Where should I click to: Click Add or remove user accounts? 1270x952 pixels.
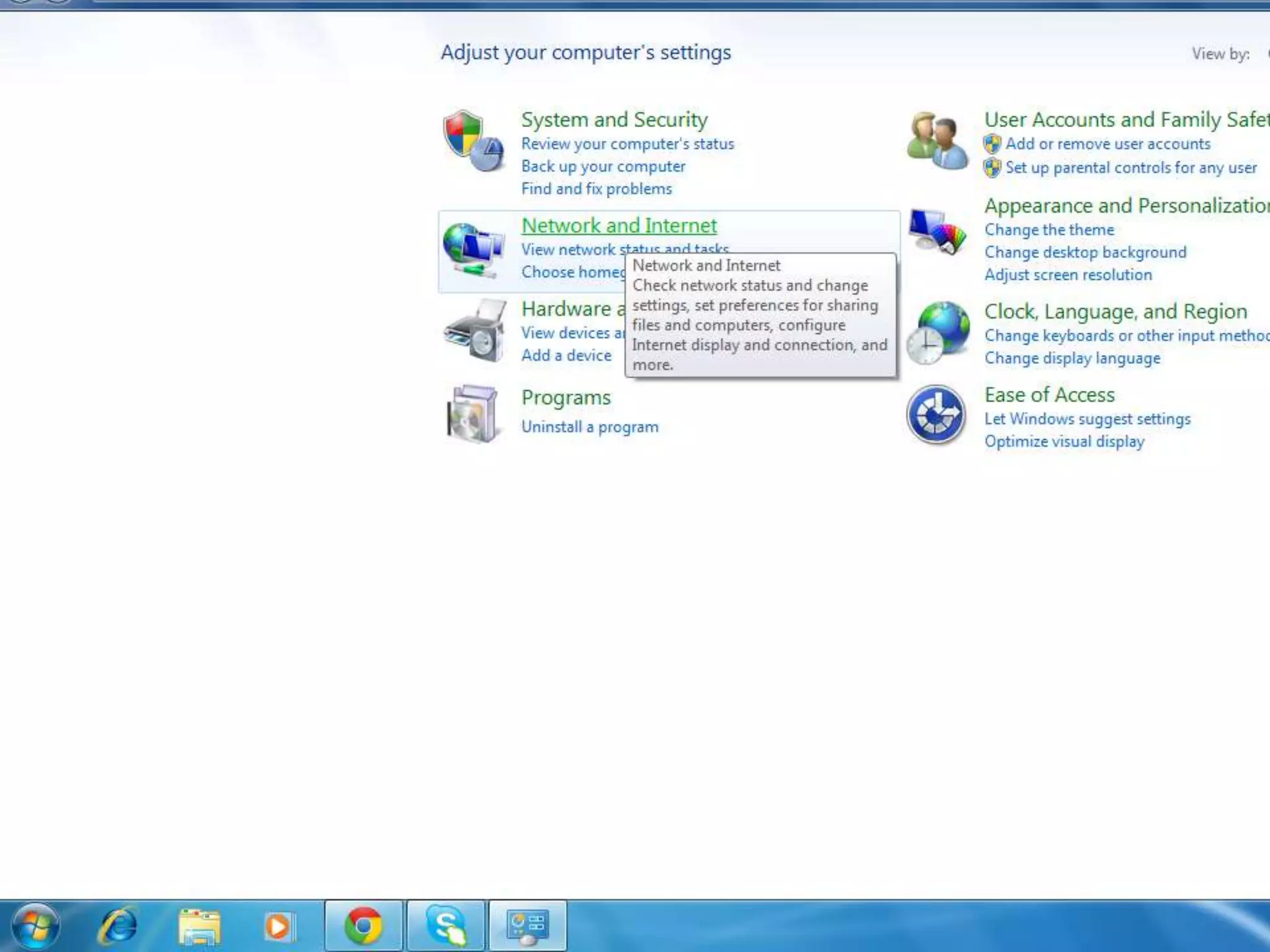1108,144
